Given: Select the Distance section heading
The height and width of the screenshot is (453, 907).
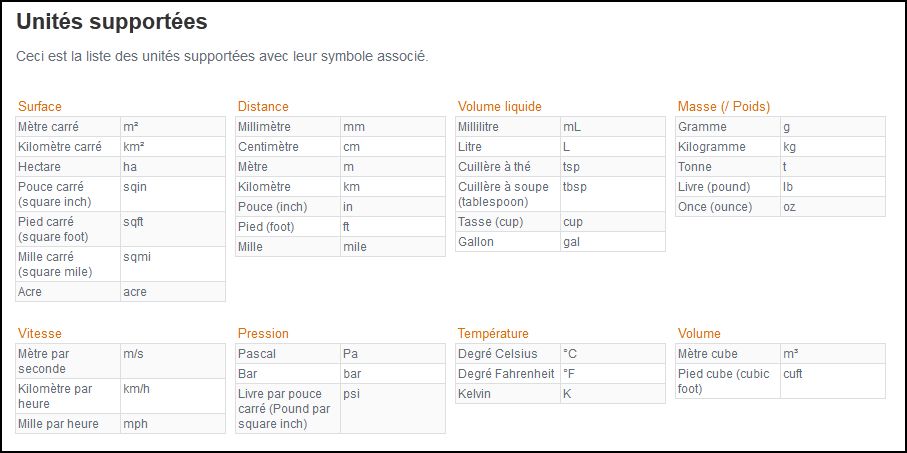Looking at the screenshot, I should (263, 106).
